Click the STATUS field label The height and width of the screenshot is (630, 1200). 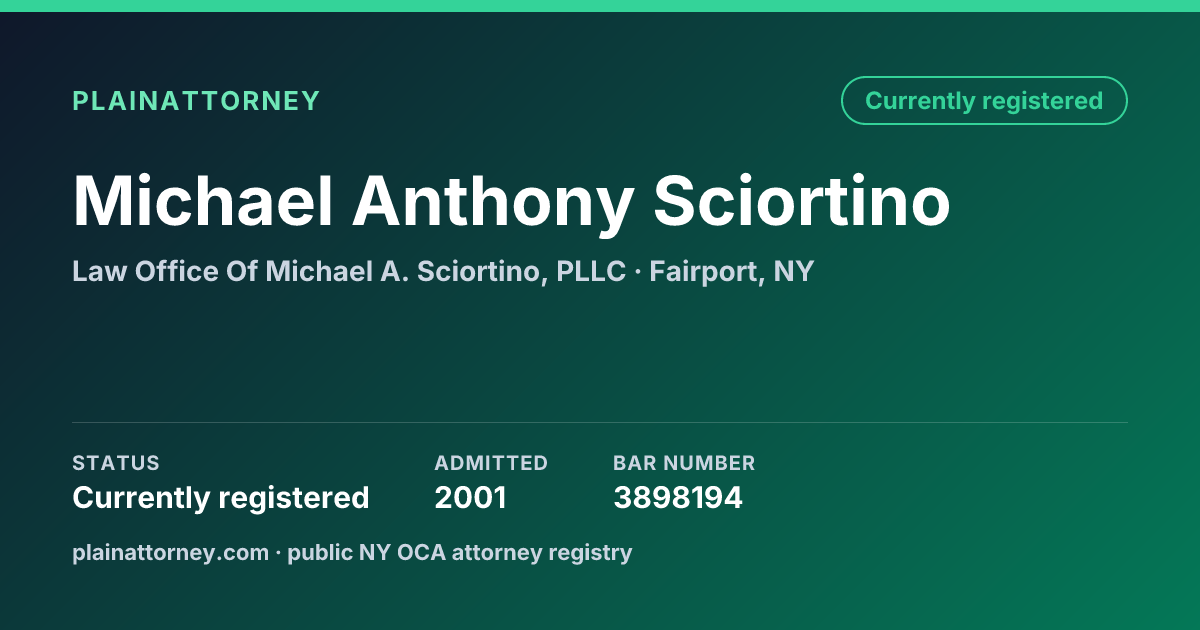tap(116, 463)
